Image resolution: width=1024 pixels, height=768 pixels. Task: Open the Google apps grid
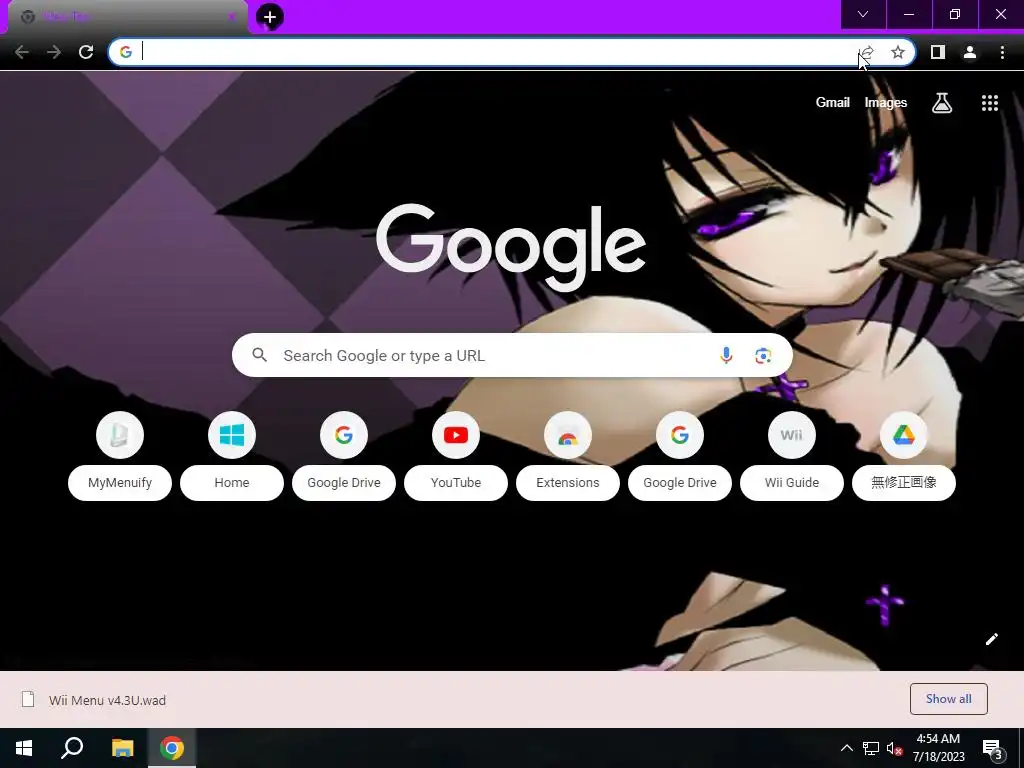coord(990,103)
